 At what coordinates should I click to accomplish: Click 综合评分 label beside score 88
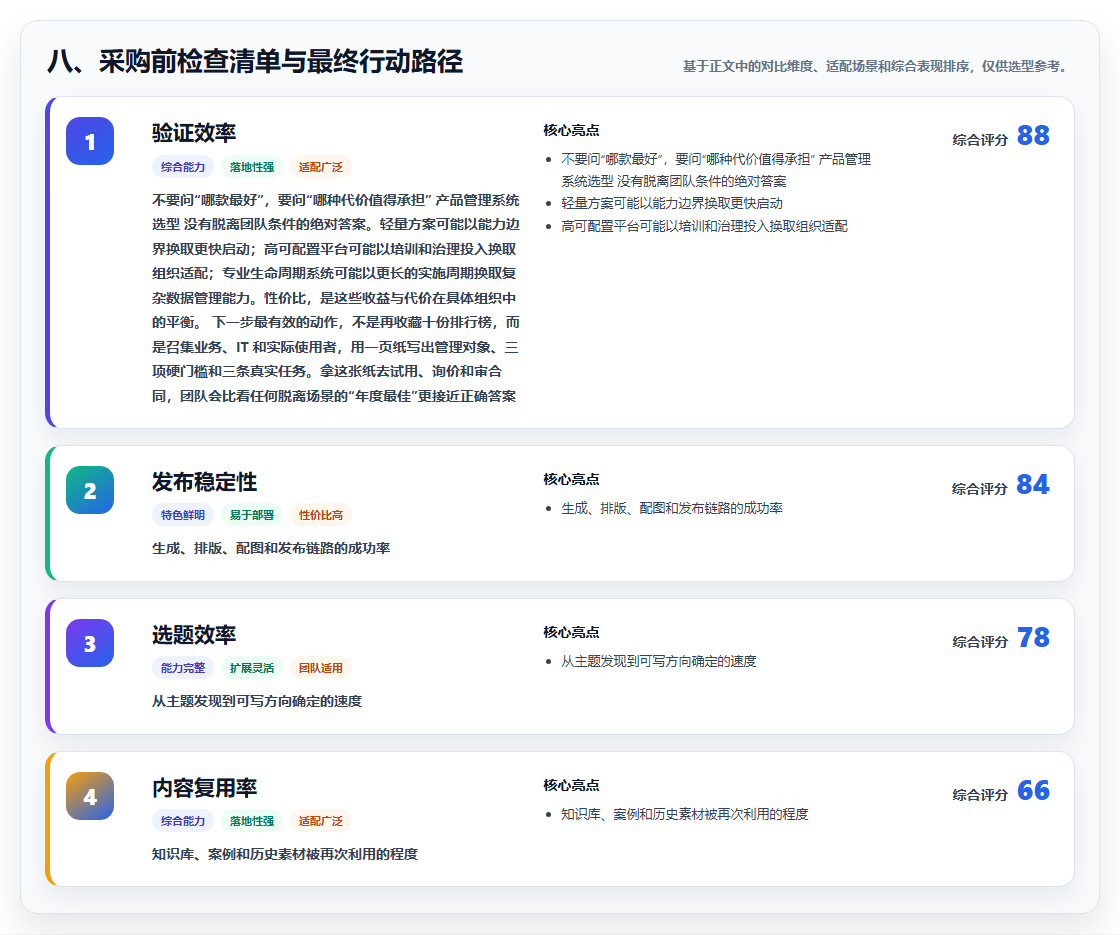[980, 140]
